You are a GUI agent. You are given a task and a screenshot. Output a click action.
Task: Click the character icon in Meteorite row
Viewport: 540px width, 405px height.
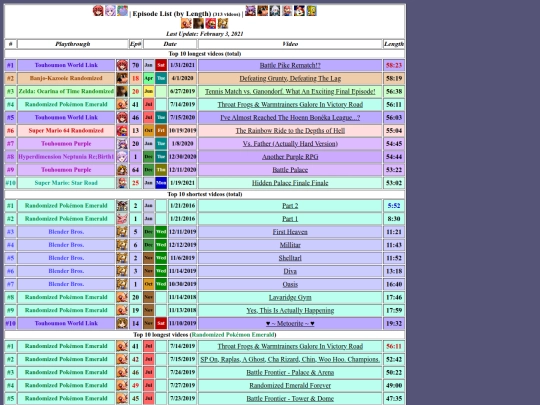pos(122,323)
